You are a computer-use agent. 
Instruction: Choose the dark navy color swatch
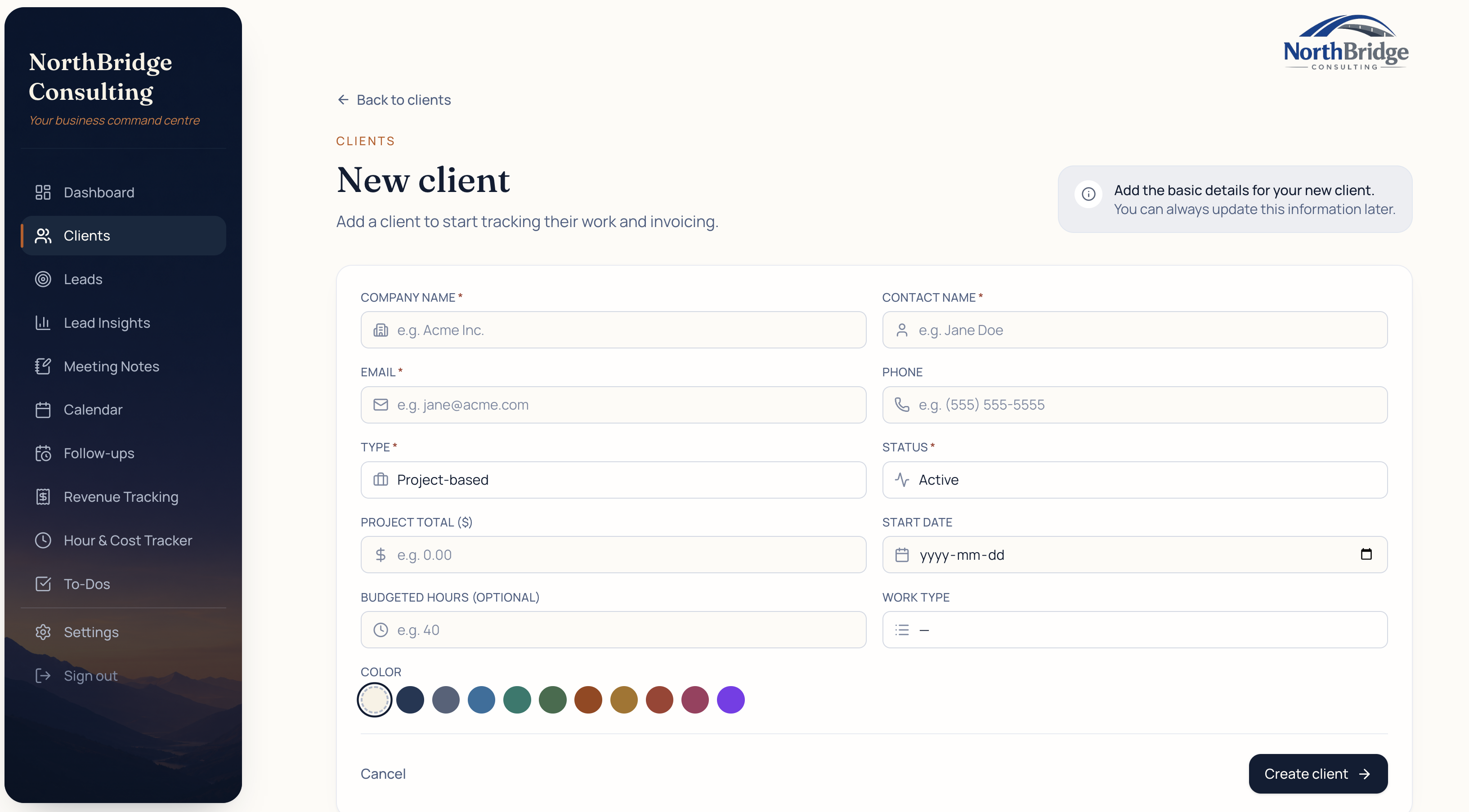410,700
